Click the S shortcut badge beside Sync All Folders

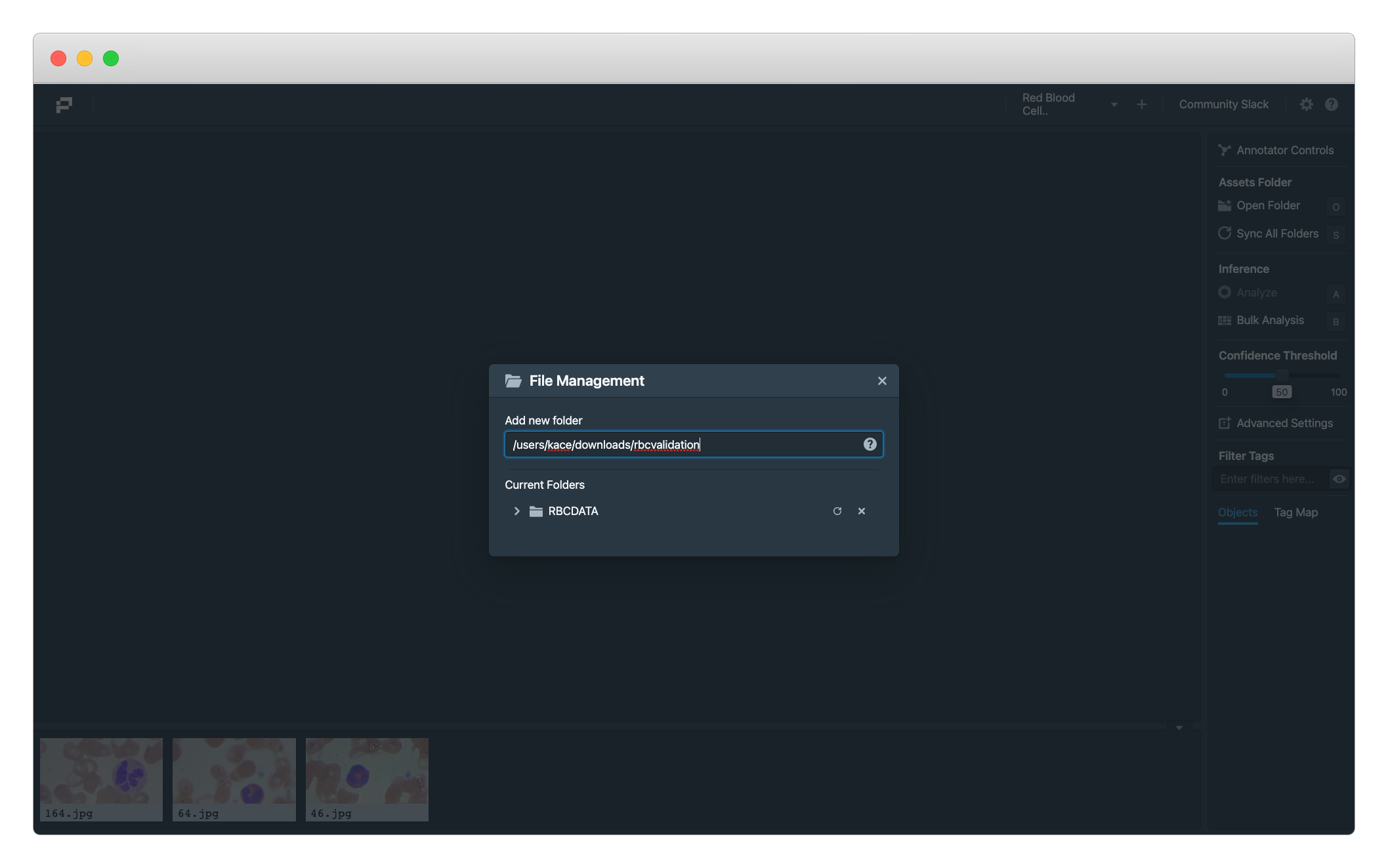(x=1335, y=235)
